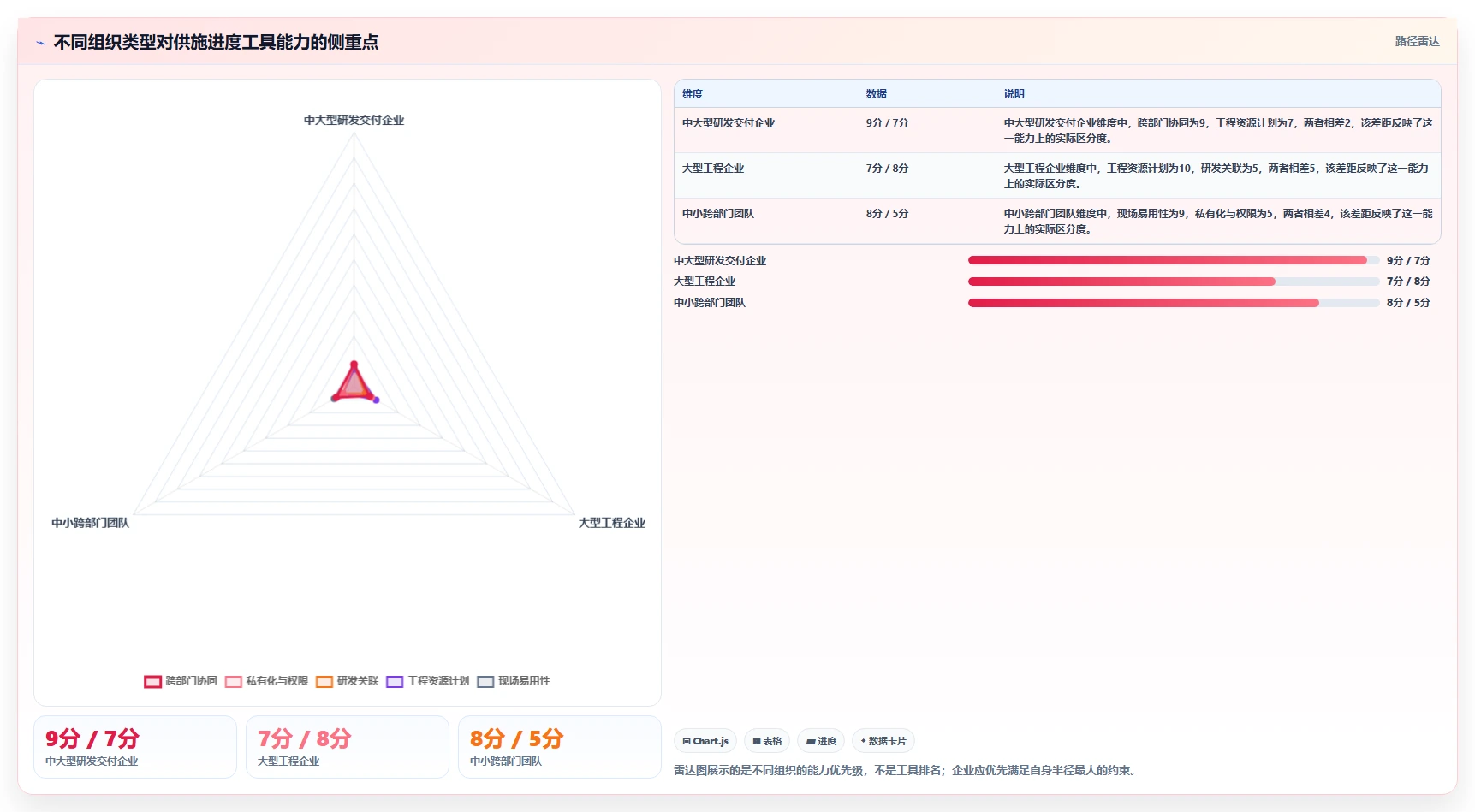Click 大型工程企业 in the table's 维度 column
Viewport: 1475px width, 812px height.
coord(713,169)
